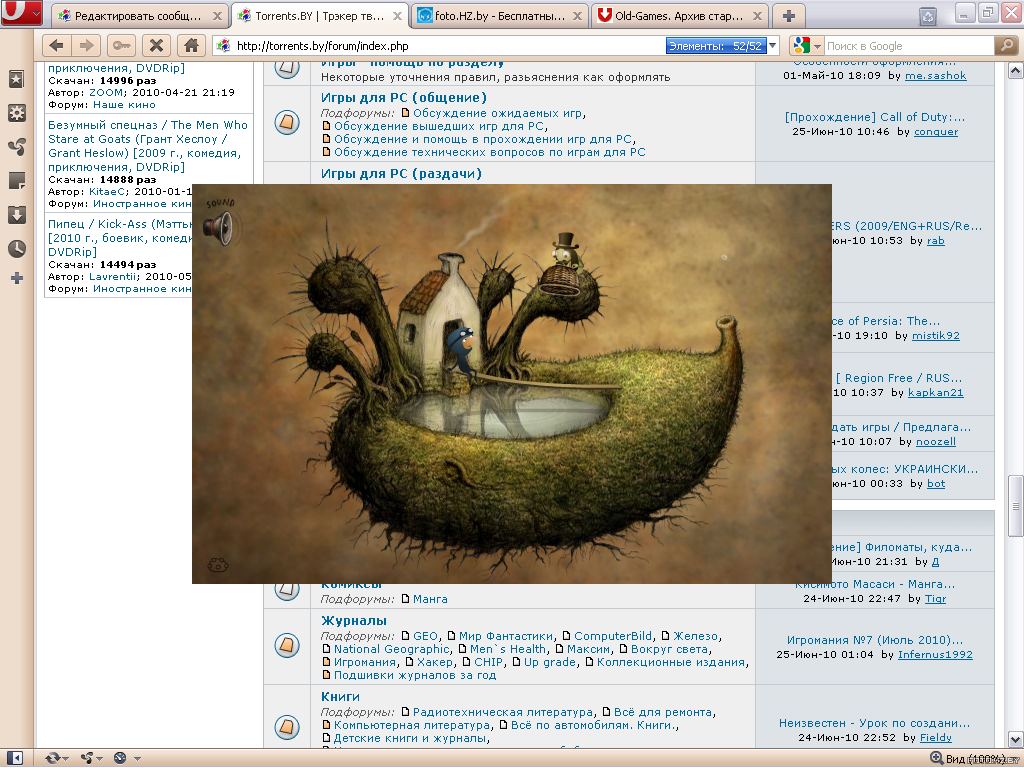Focus the Поиск в Google search field

909,46
